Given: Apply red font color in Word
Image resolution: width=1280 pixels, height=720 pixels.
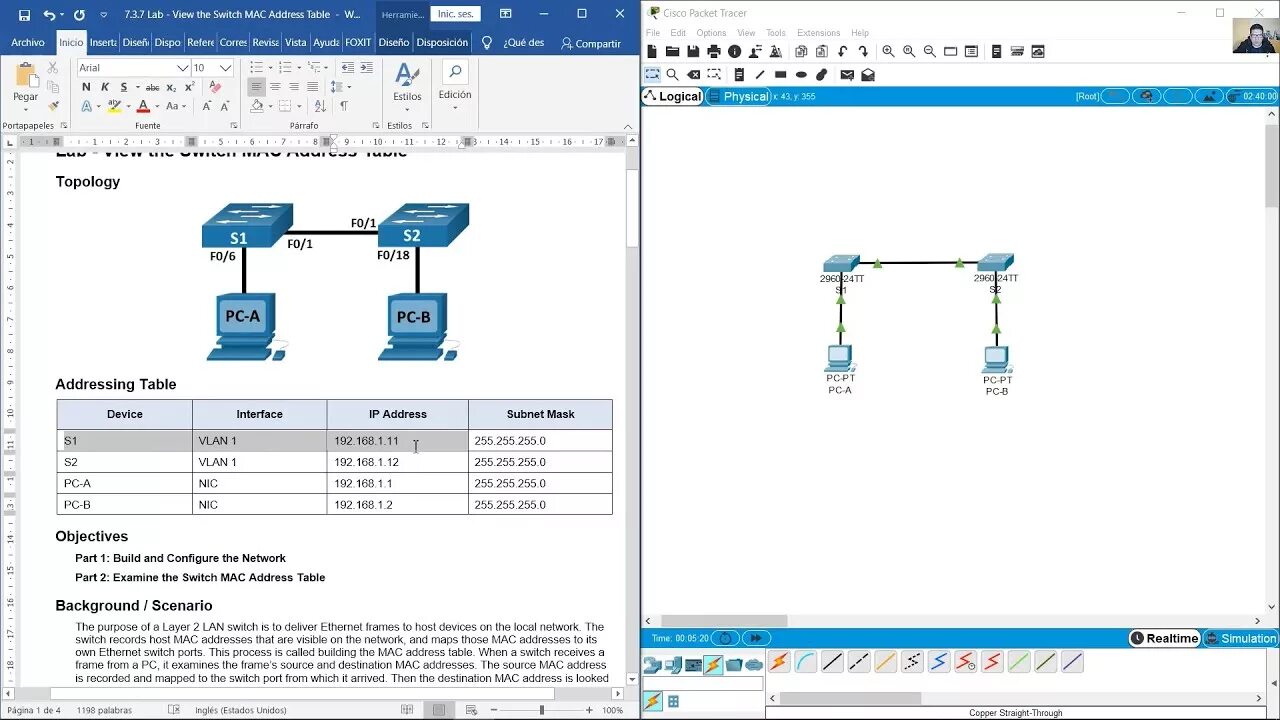Looking at the screenshot, I should pos(143,106).
